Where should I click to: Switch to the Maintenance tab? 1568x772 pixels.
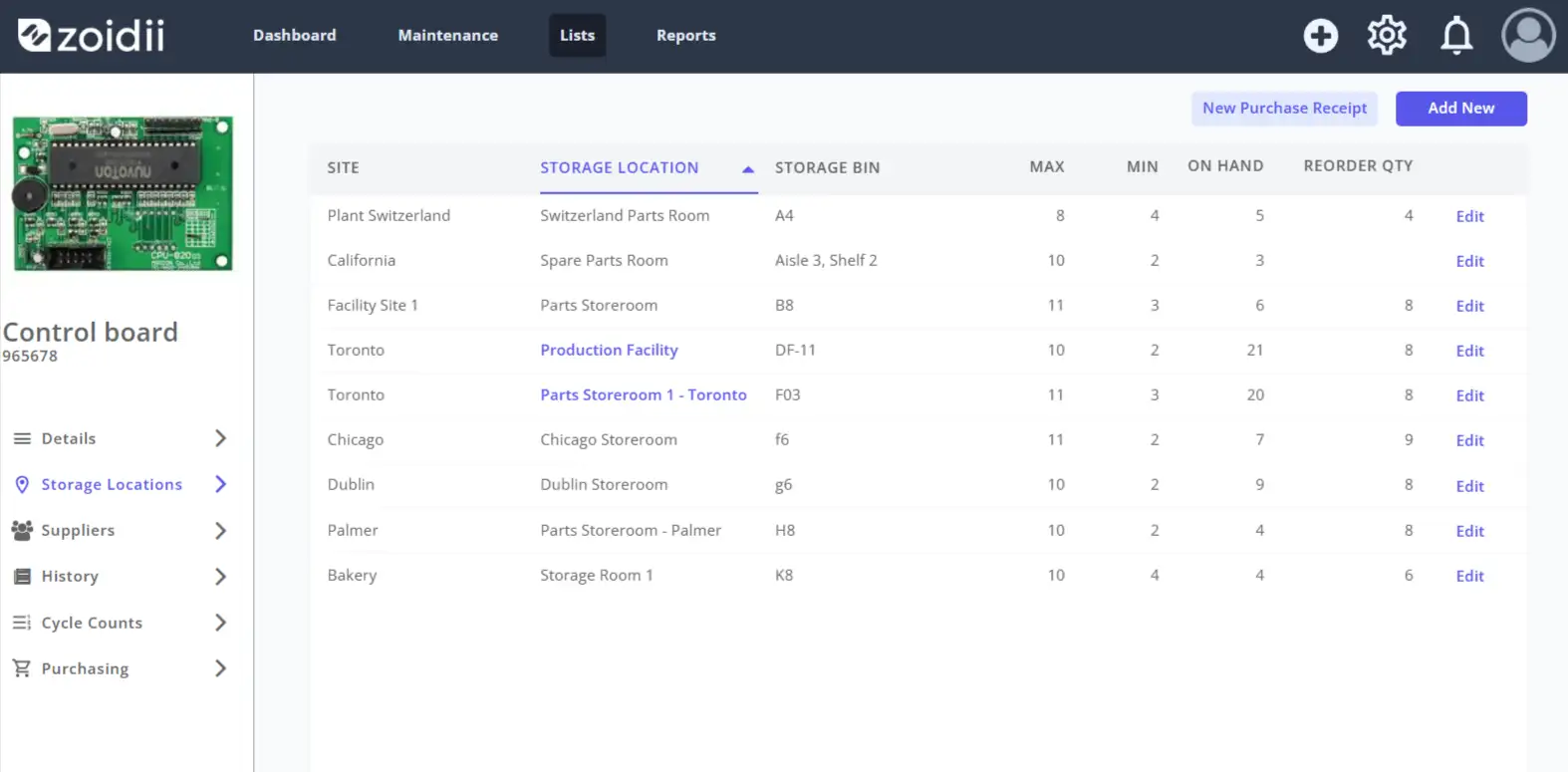[448, 35]
